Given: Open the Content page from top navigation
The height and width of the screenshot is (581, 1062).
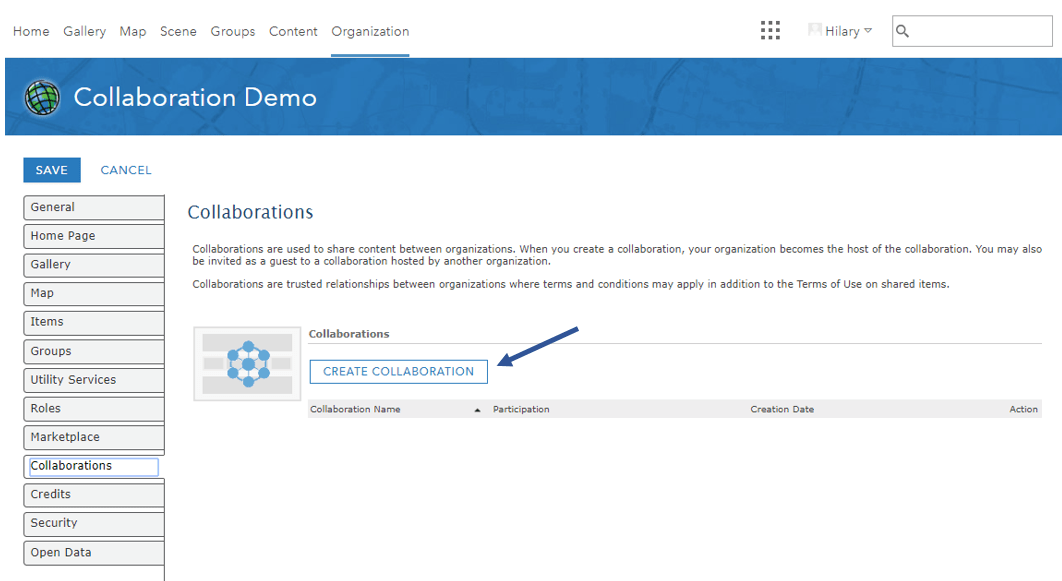Looking at the screenshot, I should pyautogui.click(x=293, y=31).
